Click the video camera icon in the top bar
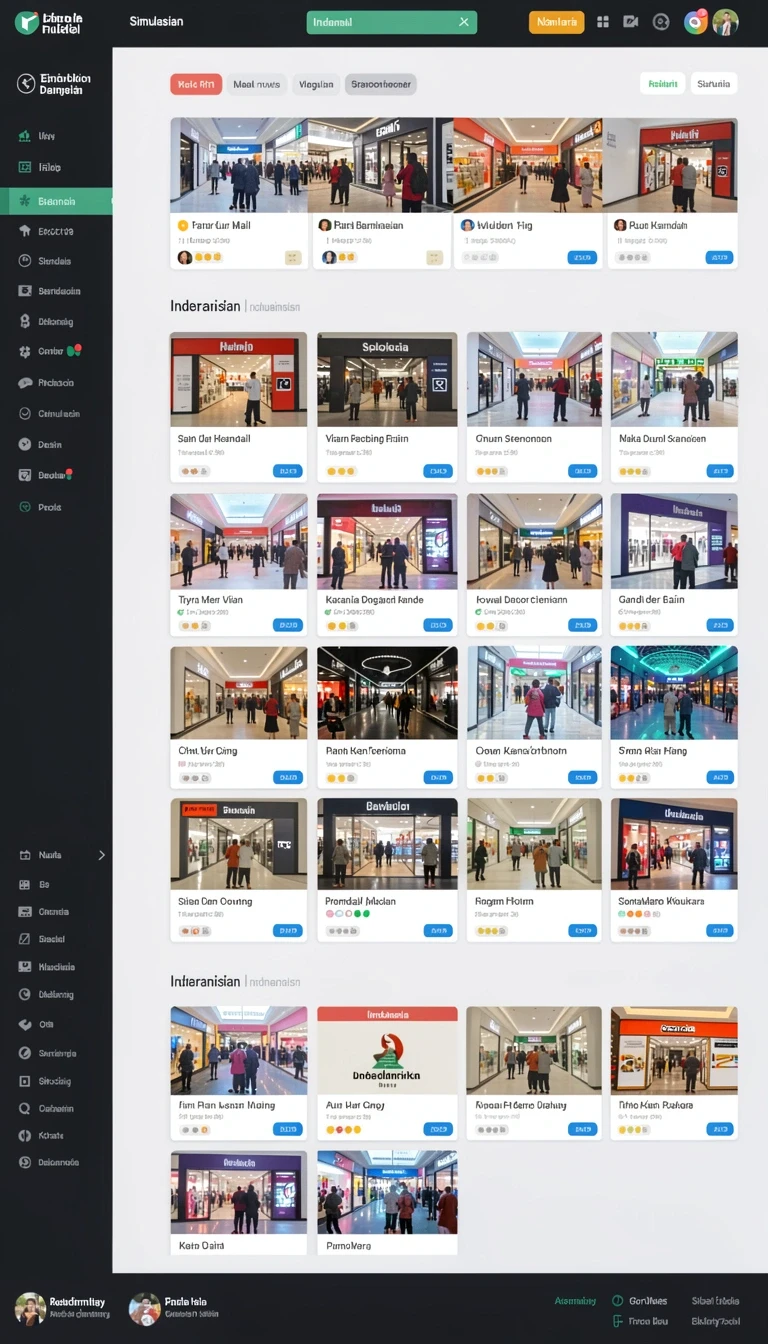This screenshot has width=768, height=1344. [631, 22]
